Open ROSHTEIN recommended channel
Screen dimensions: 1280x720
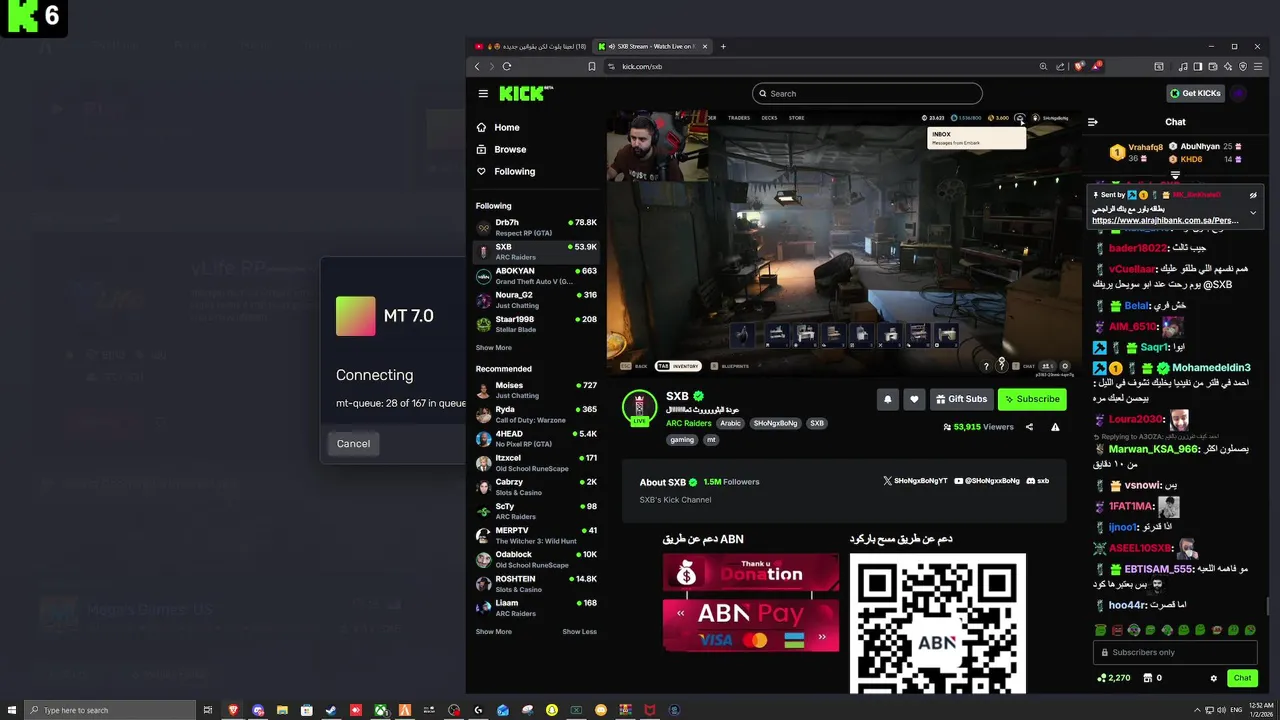(536, 583)
